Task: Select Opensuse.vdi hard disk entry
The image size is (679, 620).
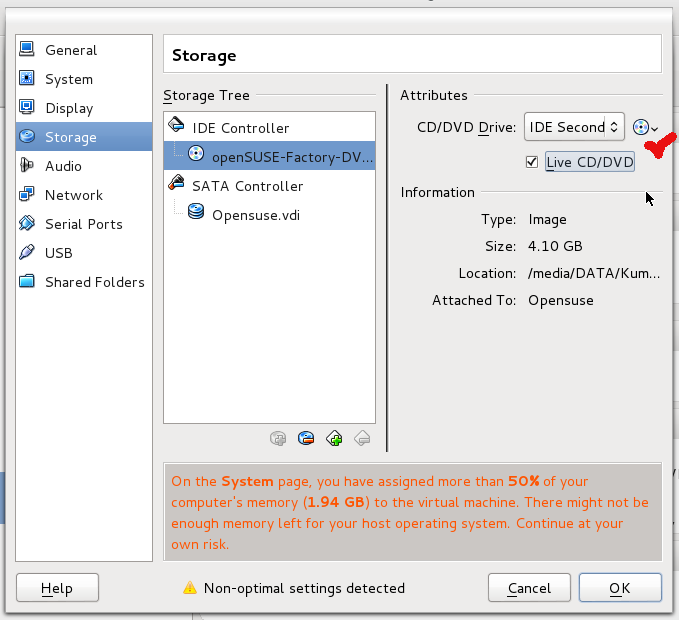Action: click(269, 214)
